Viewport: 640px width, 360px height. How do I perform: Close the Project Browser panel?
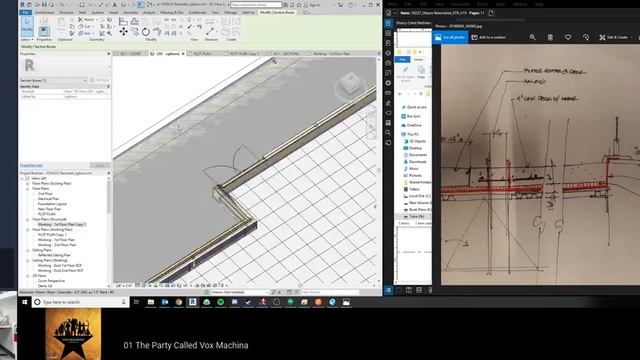pos(109,173)
